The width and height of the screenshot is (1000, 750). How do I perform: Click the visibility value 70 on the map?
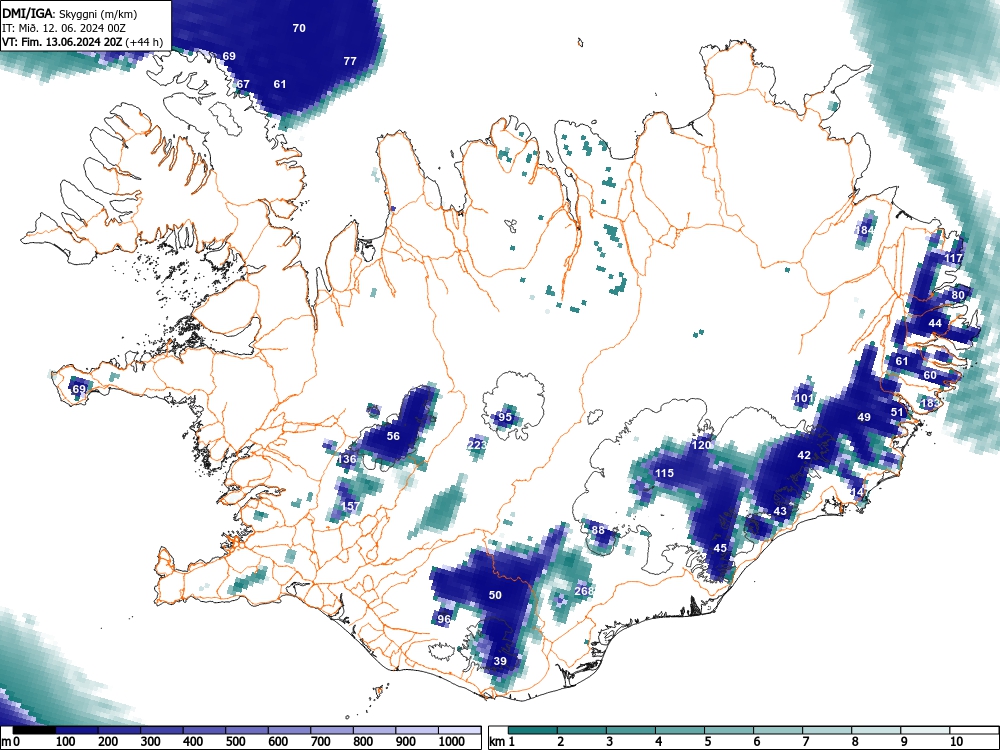click(x=298, y=28)
